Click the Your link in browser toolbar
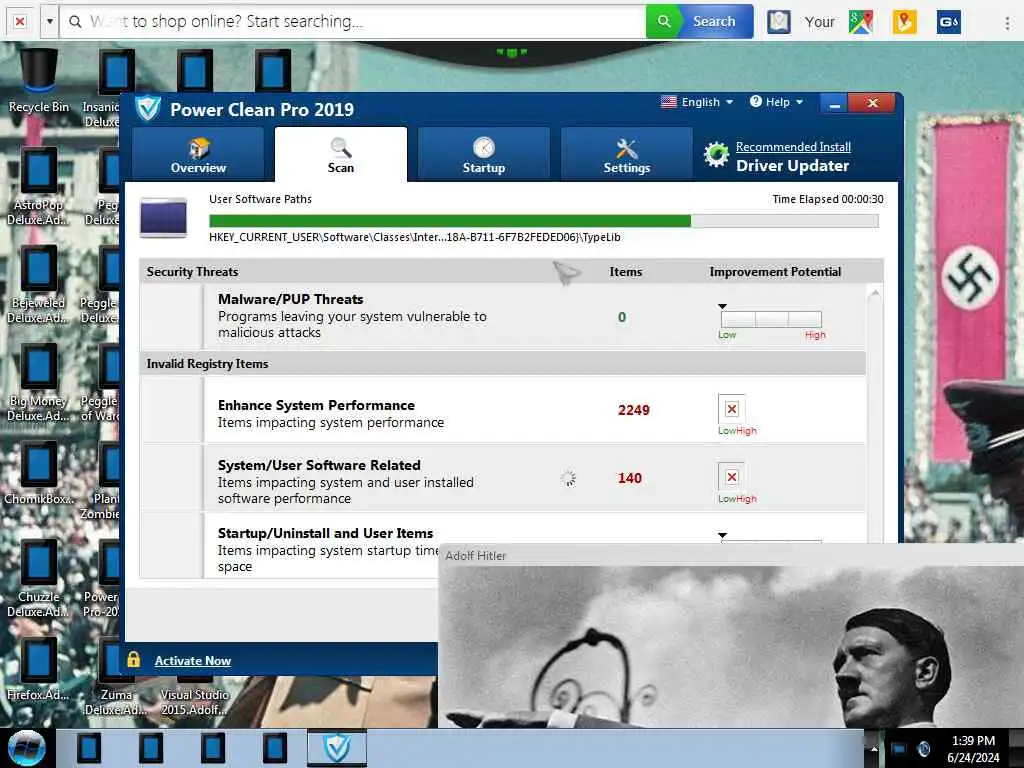 point(820,22)
